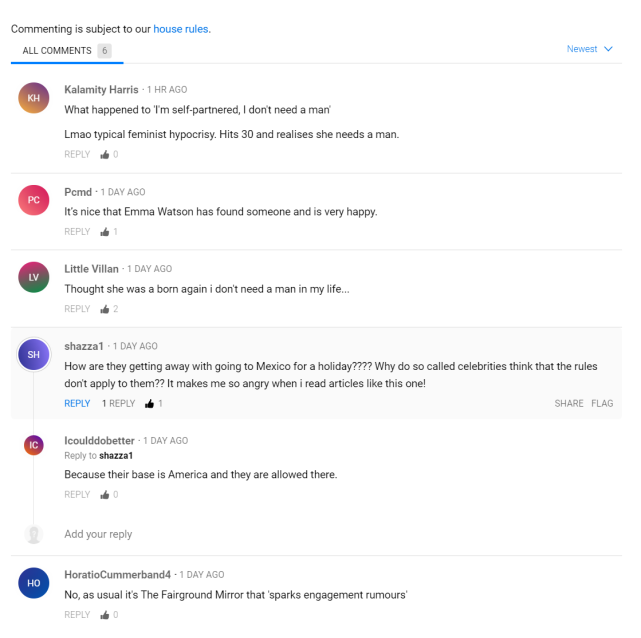Click the Pcmd PC avatar
Viewport: 641px width, 638px height.
point(34,200)
